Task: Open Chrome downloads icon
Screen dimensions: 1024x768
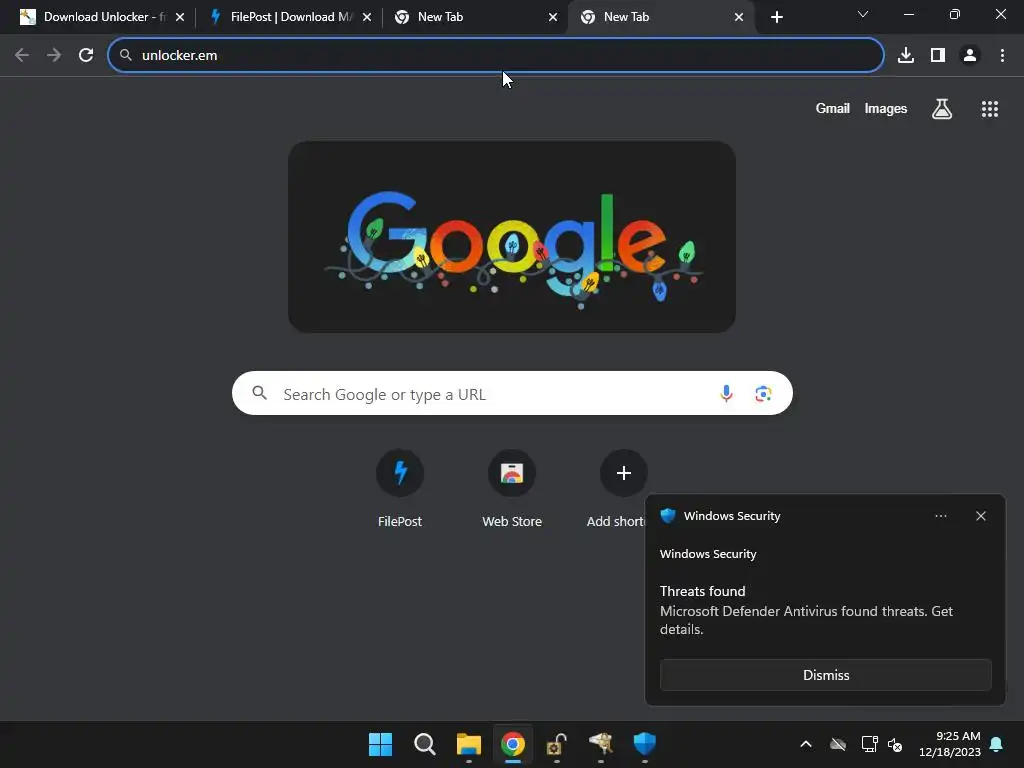Action: pyautogui.click(x=906, y=55)
